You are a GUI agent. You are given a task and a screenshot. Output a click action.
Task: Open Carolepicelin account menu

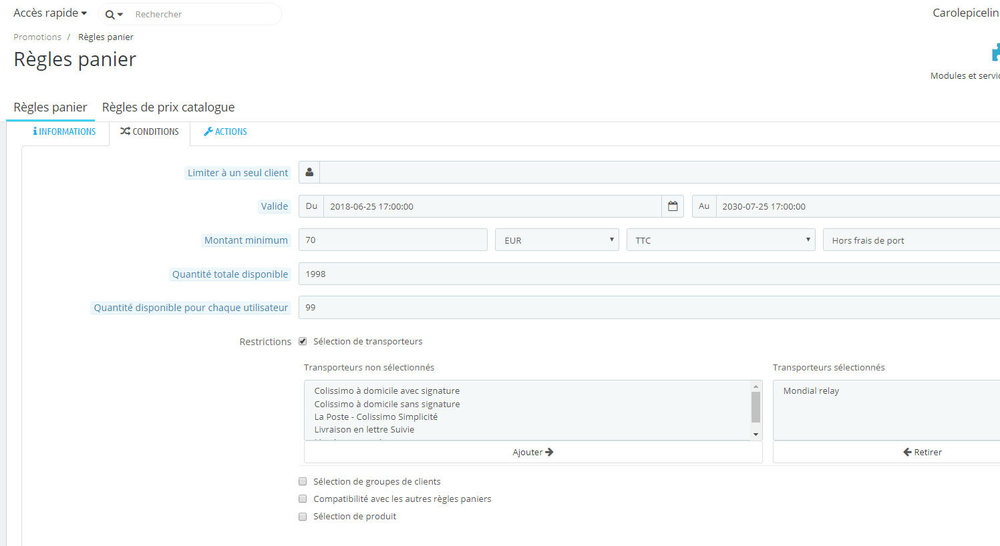966,13
